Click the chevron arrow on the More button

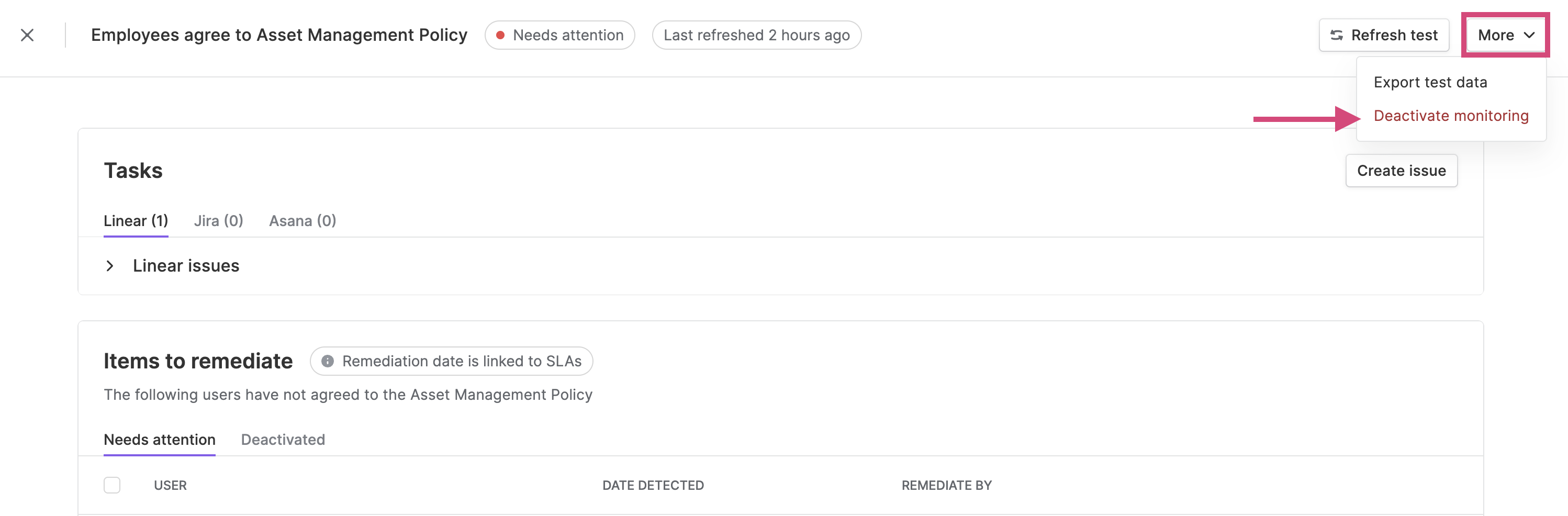[1529, 35]
